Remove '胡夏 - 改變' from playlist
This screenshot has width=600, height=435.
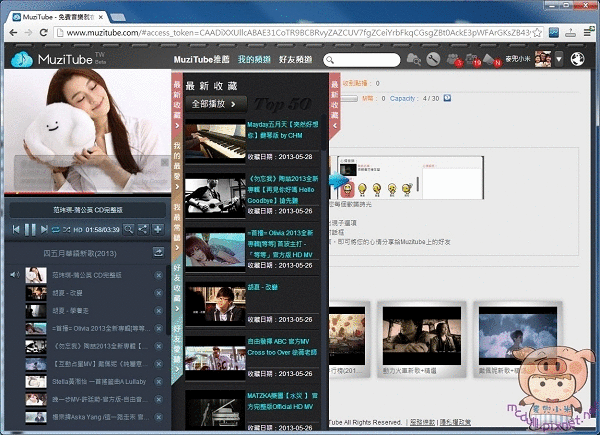pos(158,293)
